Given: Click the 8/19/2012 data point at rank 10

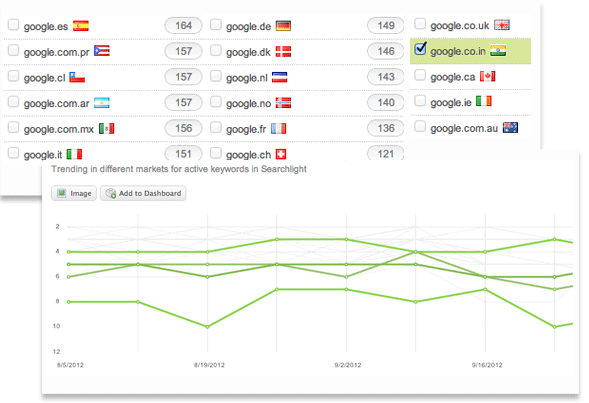Looking at the screenshot, I should click(207, 327).
